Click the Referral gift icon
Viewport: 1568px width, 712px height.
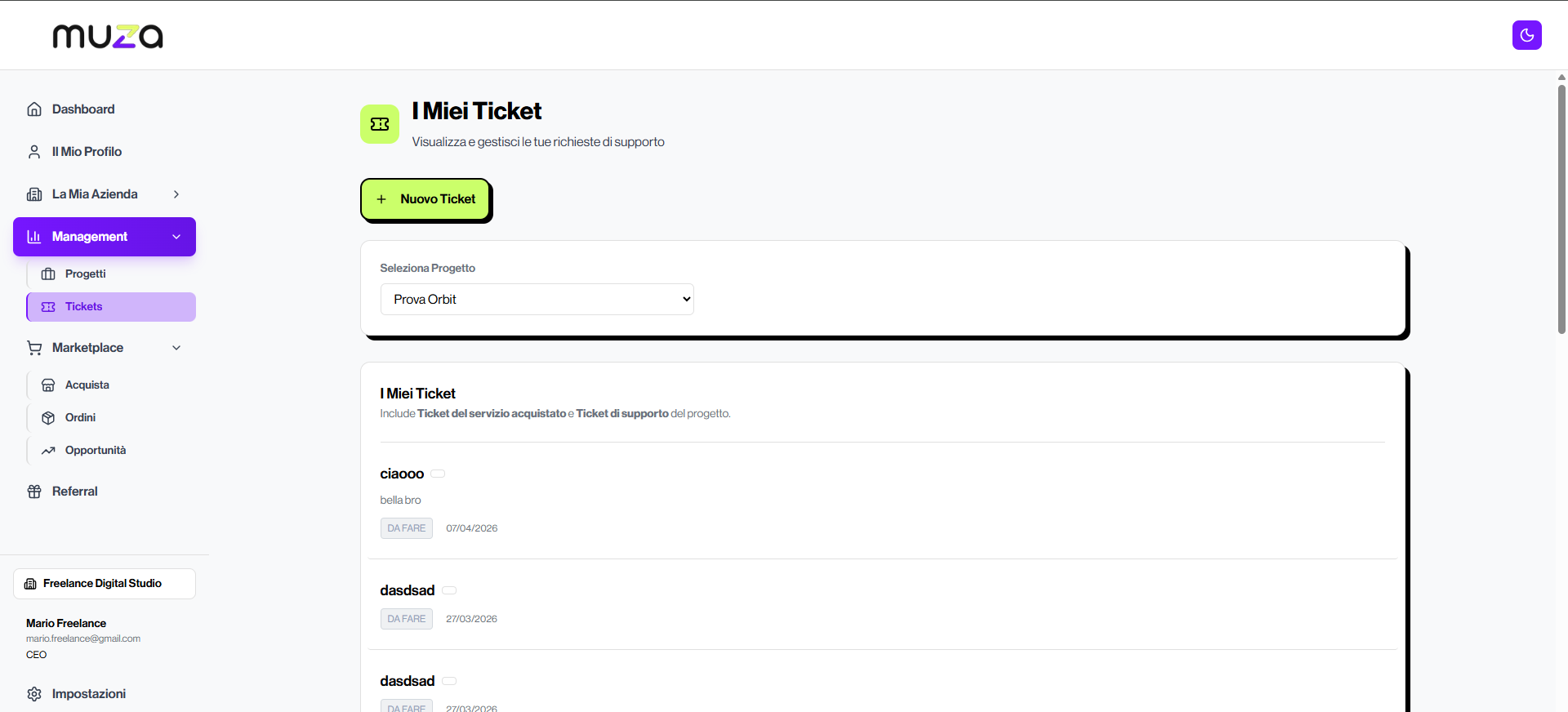[x=34, y=492]
